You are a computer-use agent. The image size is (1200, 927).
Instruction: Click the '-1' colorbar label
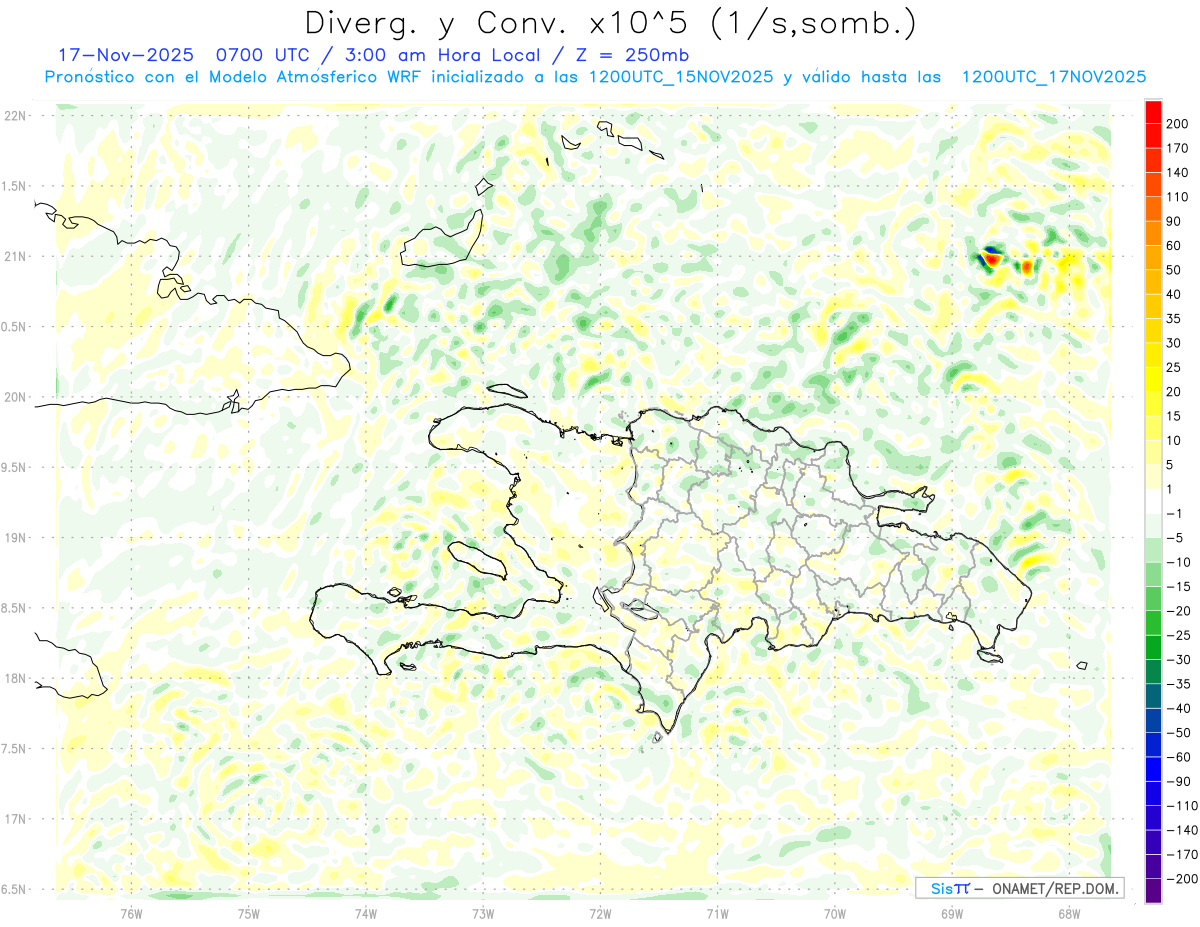pos(1174,514)
